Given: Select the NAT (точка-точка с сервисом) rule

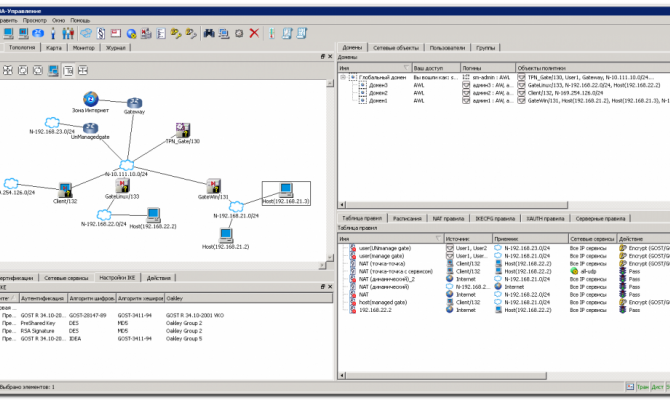Looking at the screenshot, I should click(x=396, y=271).
